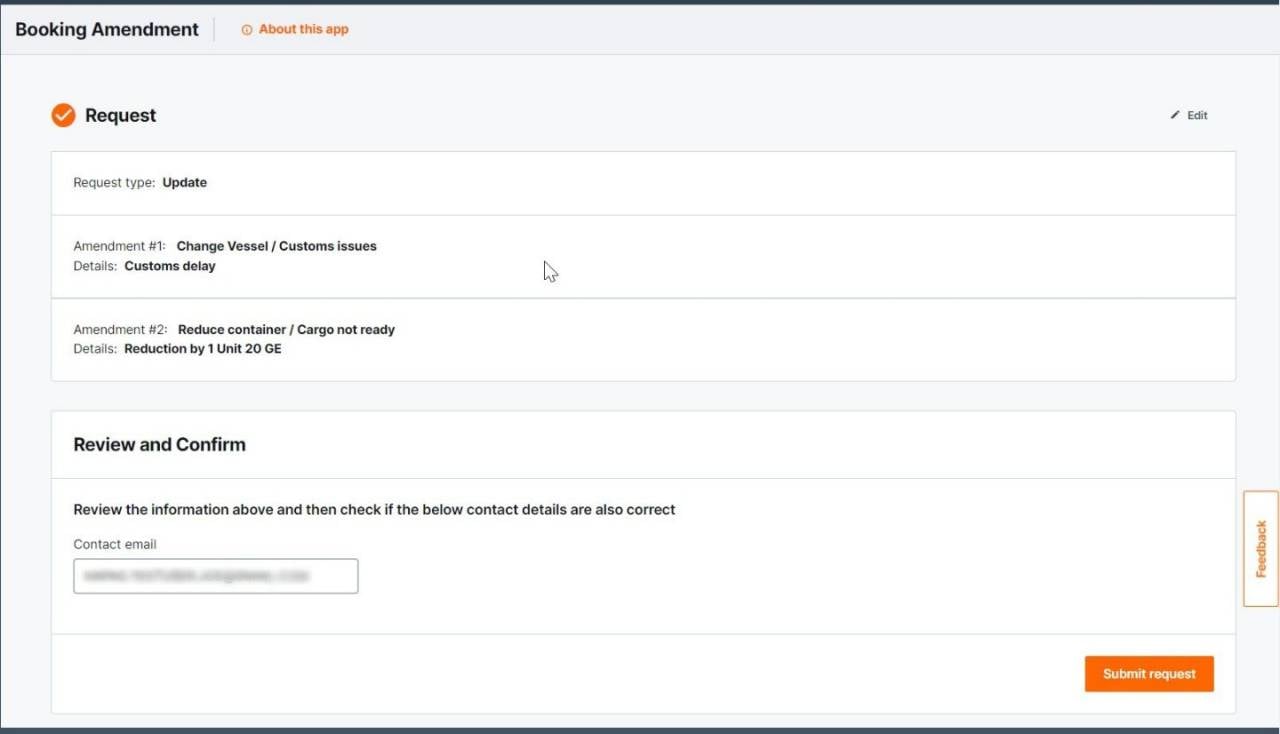Viewport: 1280px width, 734px height.
Task: Click the Review and Confirm heading
Action: 159,444
